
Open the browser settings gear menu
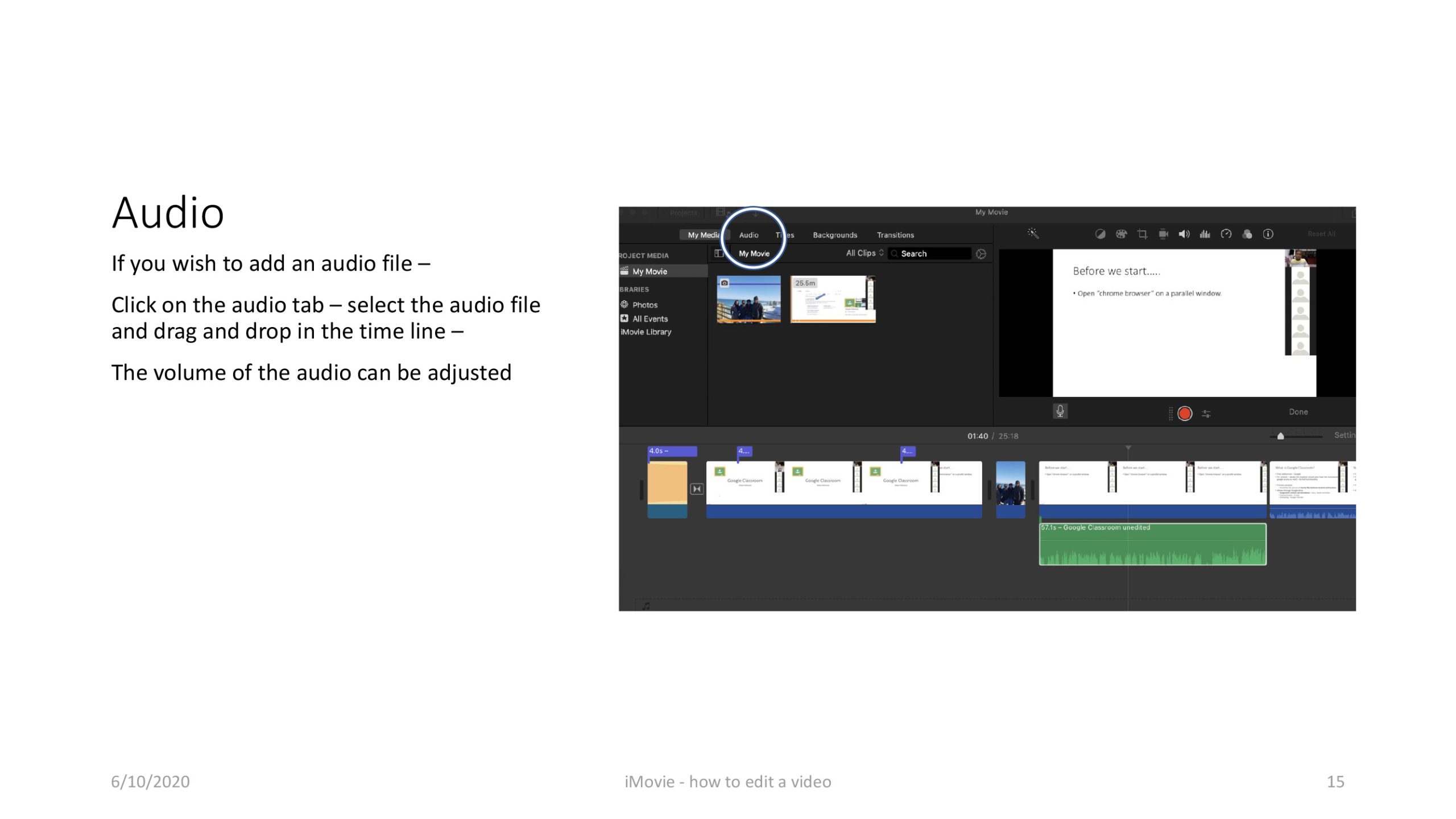pyautogui.click(x=981, y=254)
